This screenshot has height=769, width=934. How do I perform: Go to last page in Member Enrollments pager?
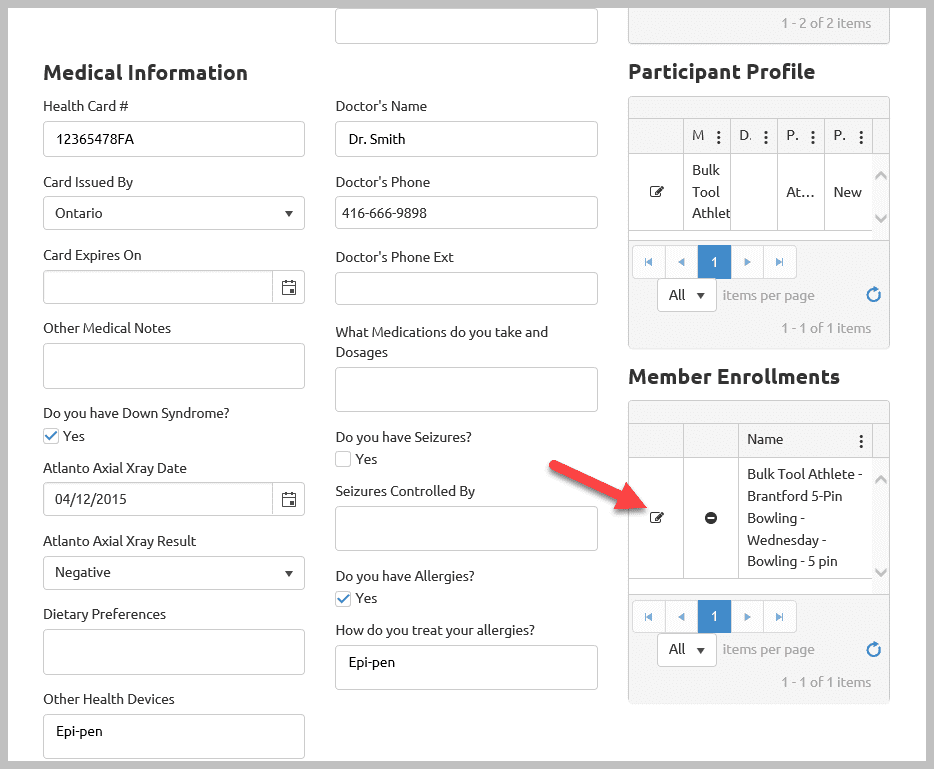pyautogui.click(x=780, y=617)
